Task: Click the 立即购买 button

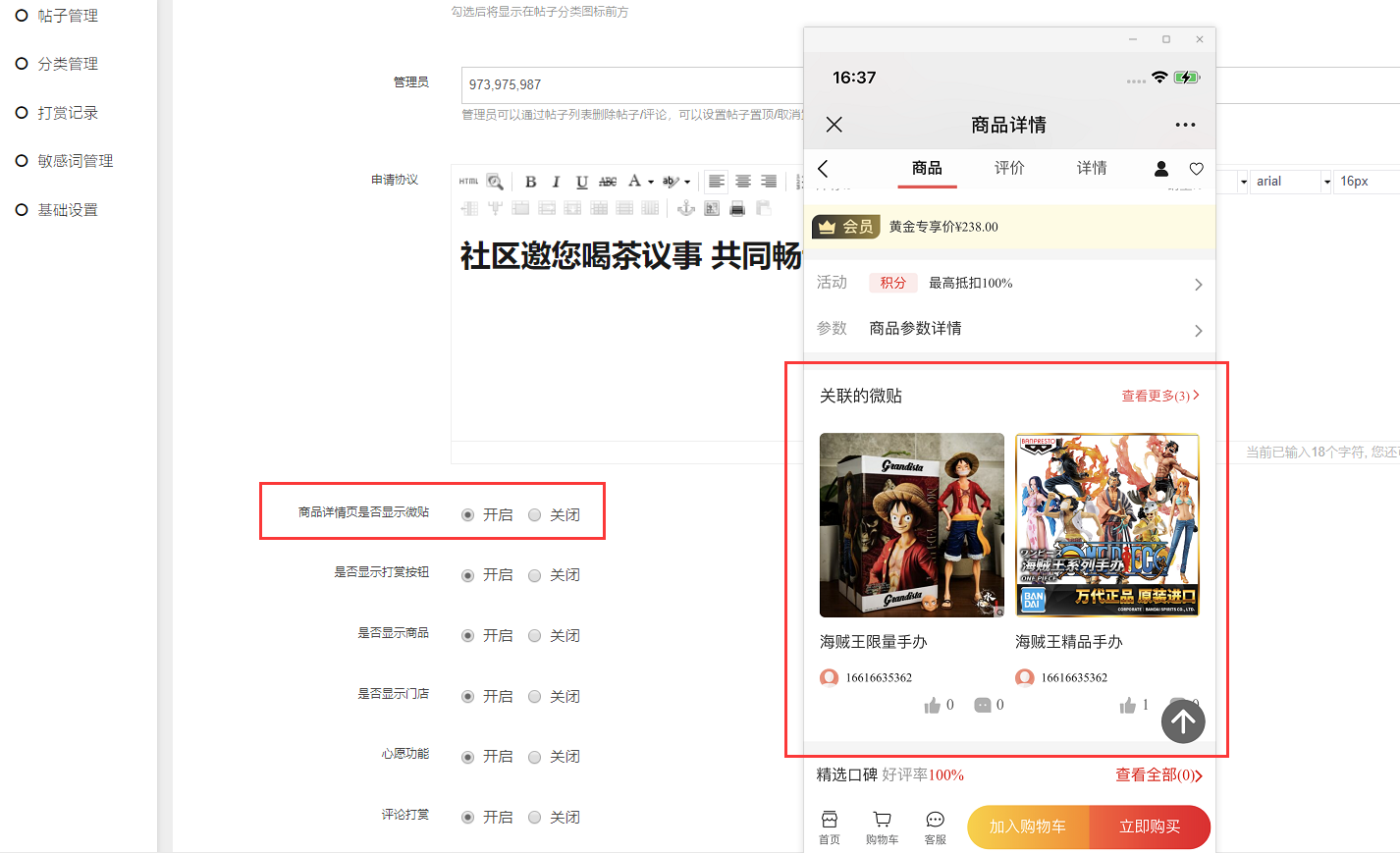Action: (x=1150, y=826)
